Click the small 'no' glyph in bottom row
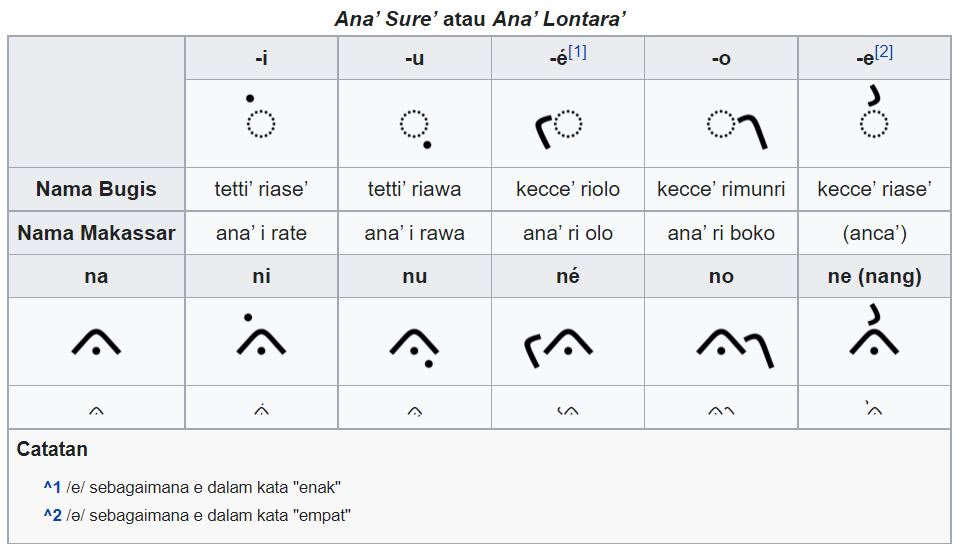Image resolution: width=963 pixels, height=553 pixels. pos(721,410)
